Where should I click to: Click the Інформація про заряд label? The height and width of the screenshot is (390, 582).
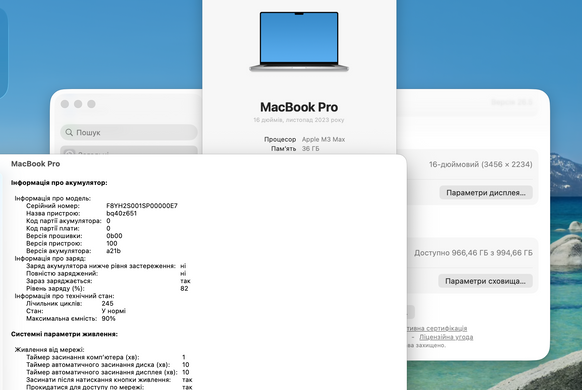tap(50, 258)
